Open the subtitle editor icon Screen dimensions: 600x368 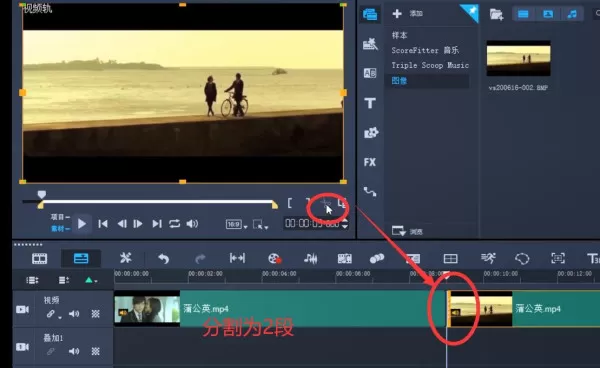click(413, 259)
